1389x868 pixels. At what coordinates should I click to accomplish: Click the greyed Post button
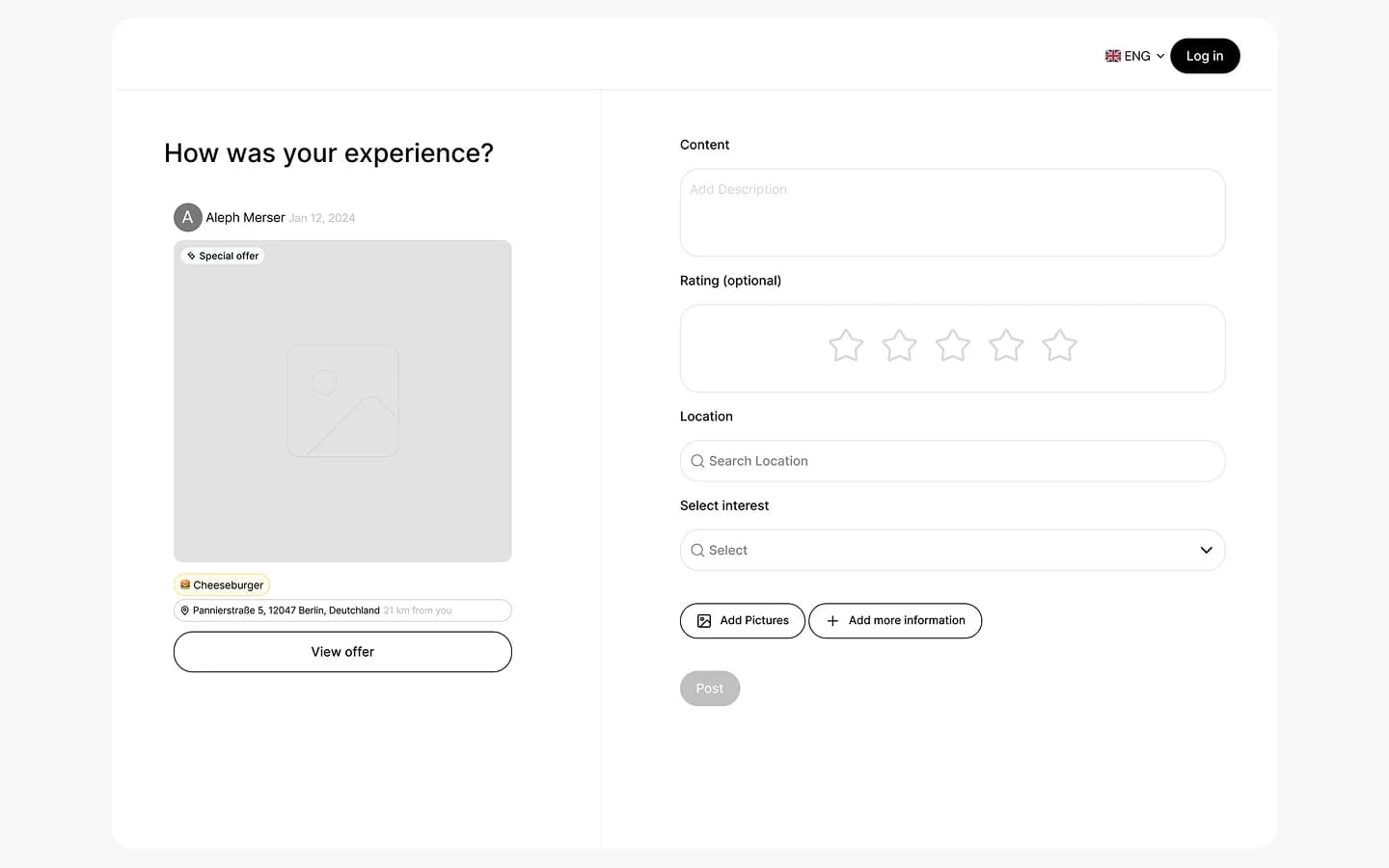(710, 689)
